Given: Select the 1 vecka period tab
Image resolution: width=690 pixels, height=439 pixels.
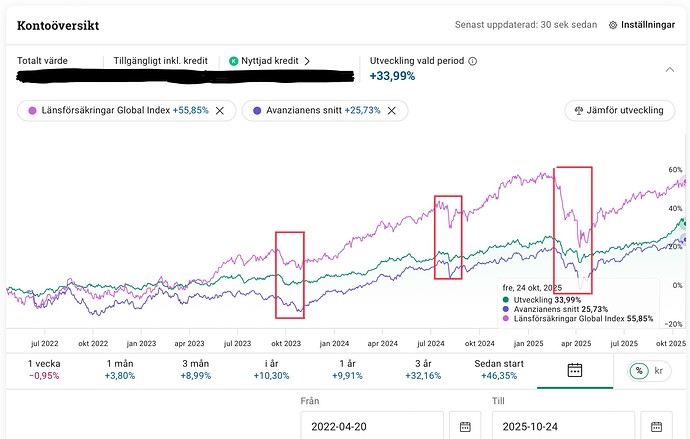Looking at the screenshot, I should 43,369.
